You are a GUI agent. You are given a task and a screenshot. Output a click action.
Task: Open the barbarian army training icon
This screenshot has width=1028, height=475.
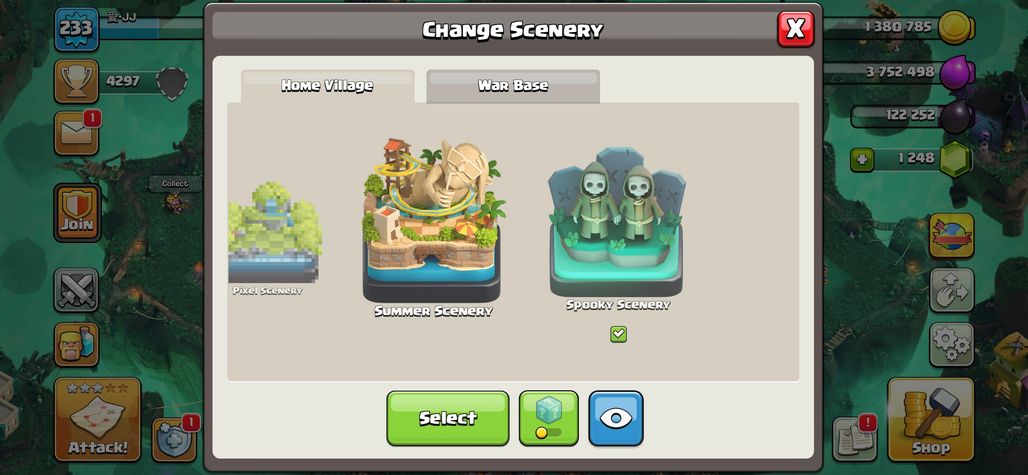76,344
